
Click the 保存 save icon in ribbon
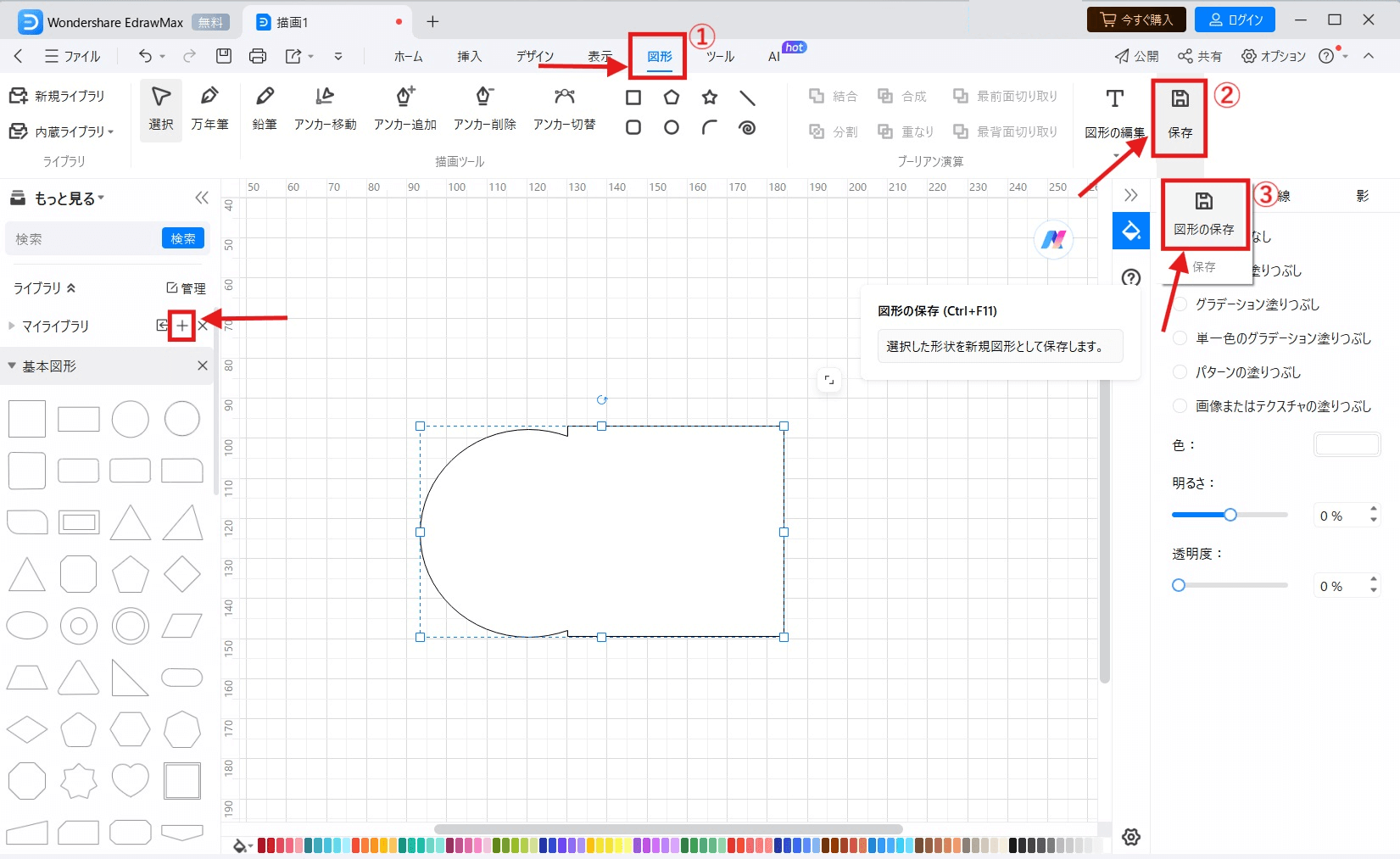[1180, 113]
